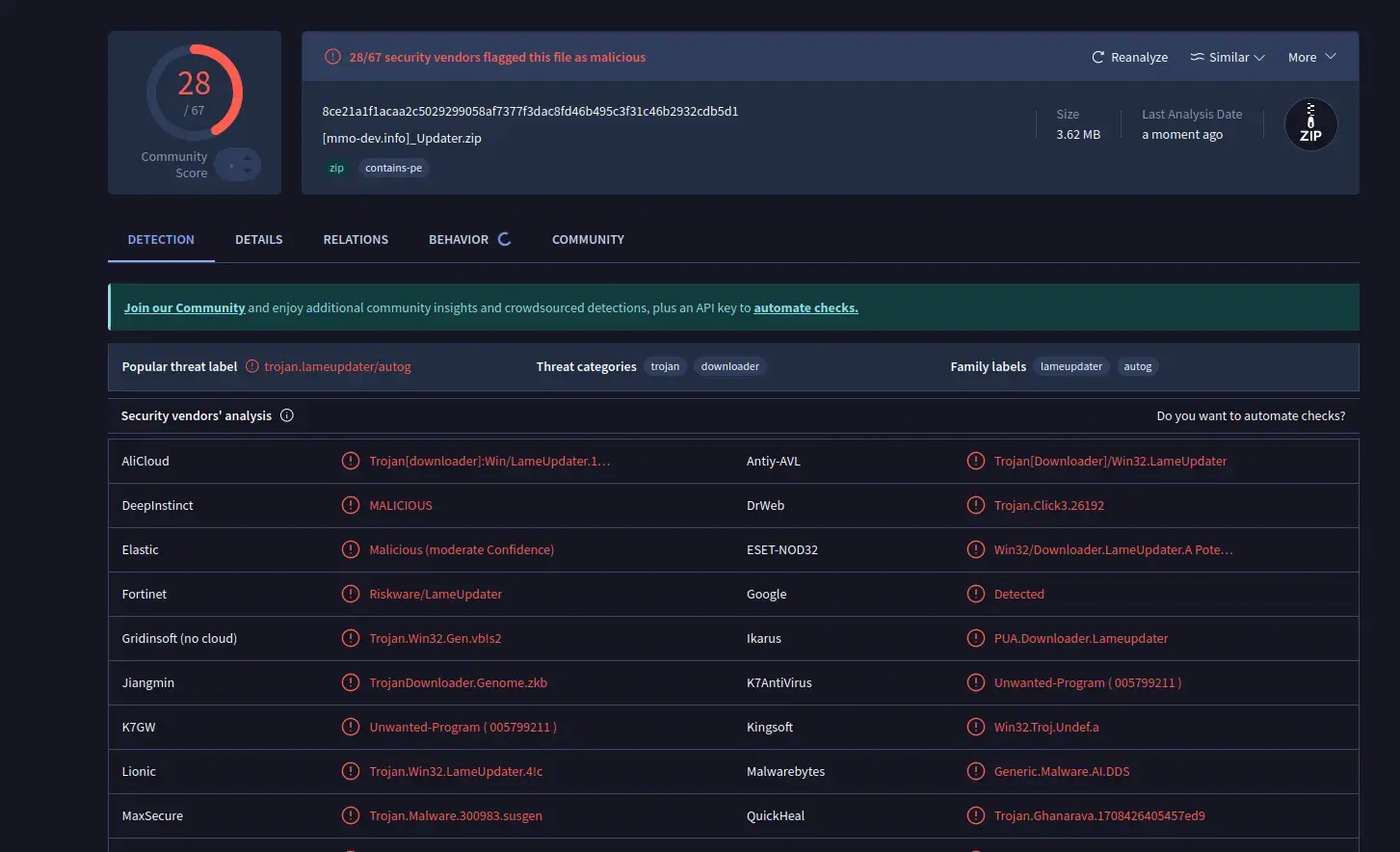
Task: Click the Trojan.Win32.Gen.vbls2 result
Action: (x=436, y=638)
